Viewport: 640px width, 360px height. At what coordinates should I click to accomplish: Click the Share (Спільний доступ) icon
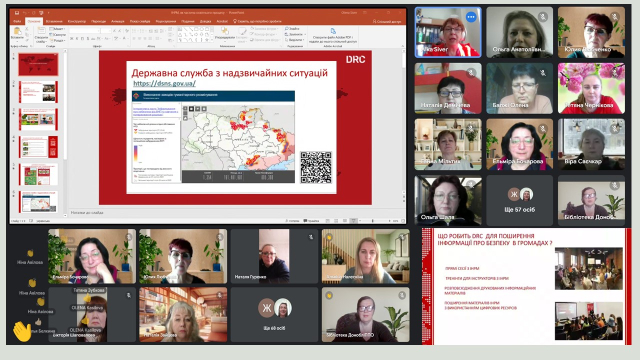pos(374,21)
